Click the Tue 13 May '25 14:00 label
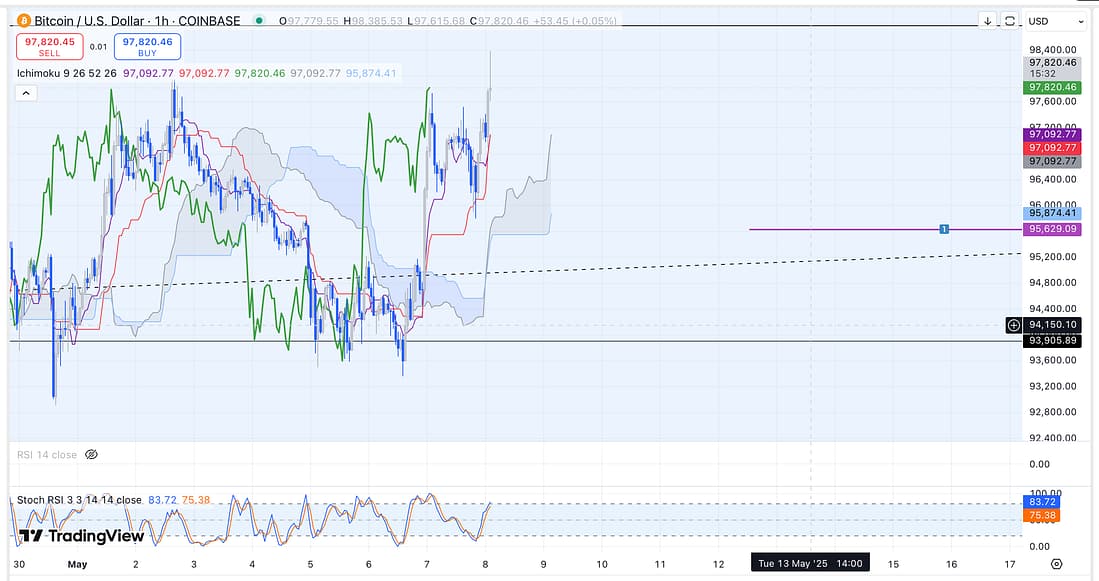The height and width of the screenshot is (581, 1099). coord(810,563)
